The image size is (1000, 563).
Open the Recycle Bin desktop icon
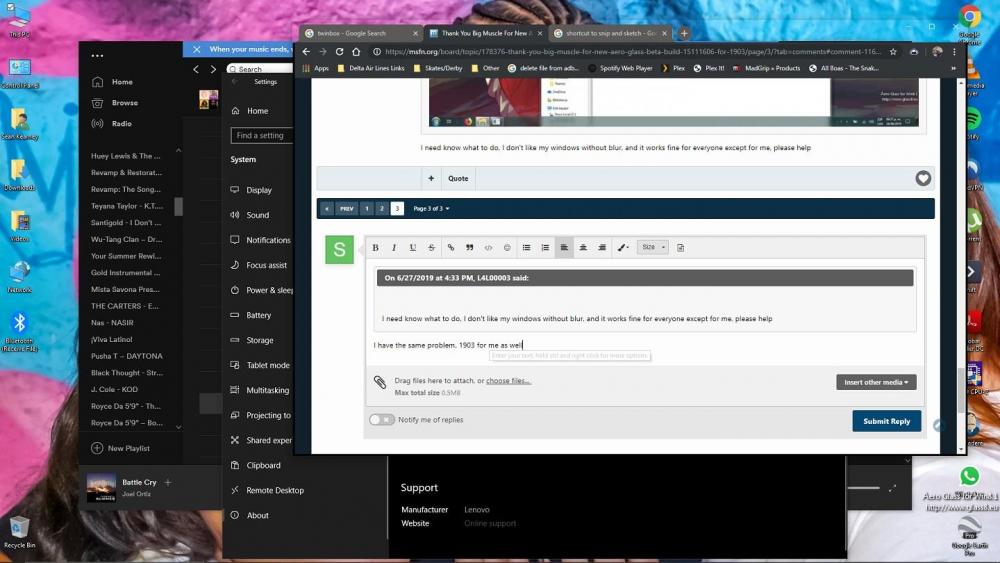(x=19, y=532)
